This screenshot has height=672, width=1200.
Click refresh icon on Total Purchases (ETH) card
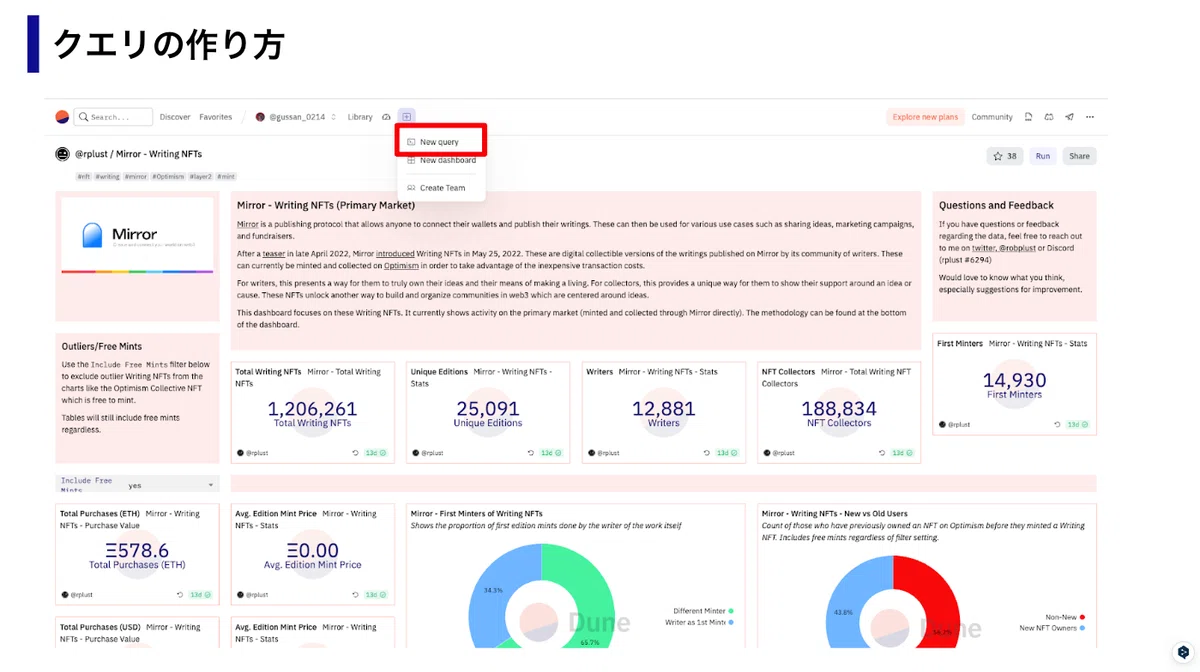pos(180,595)
